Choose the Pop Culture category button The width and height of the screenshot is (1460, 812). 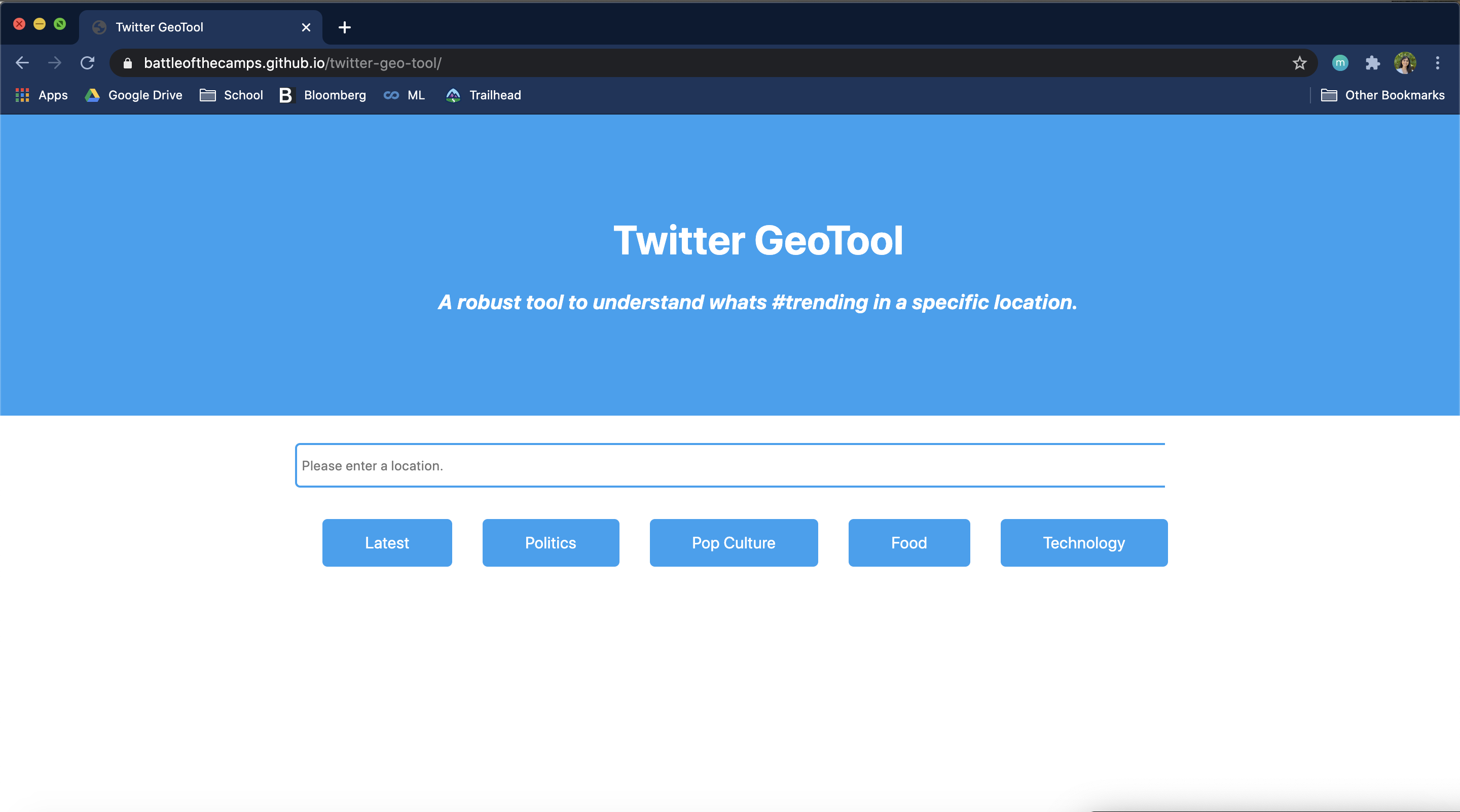[734, 542]
